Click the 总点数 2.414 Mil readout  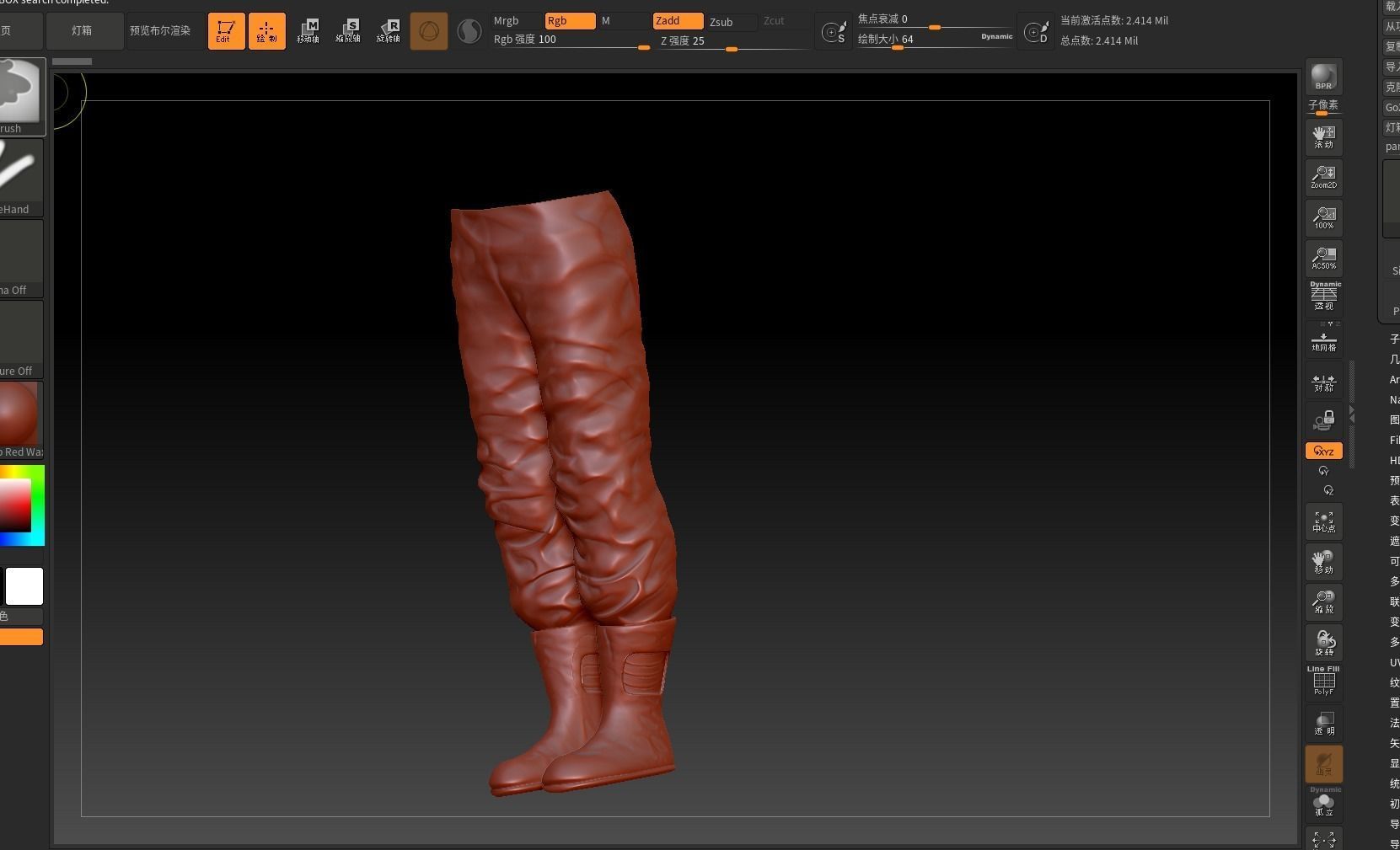pos(1099,40)
